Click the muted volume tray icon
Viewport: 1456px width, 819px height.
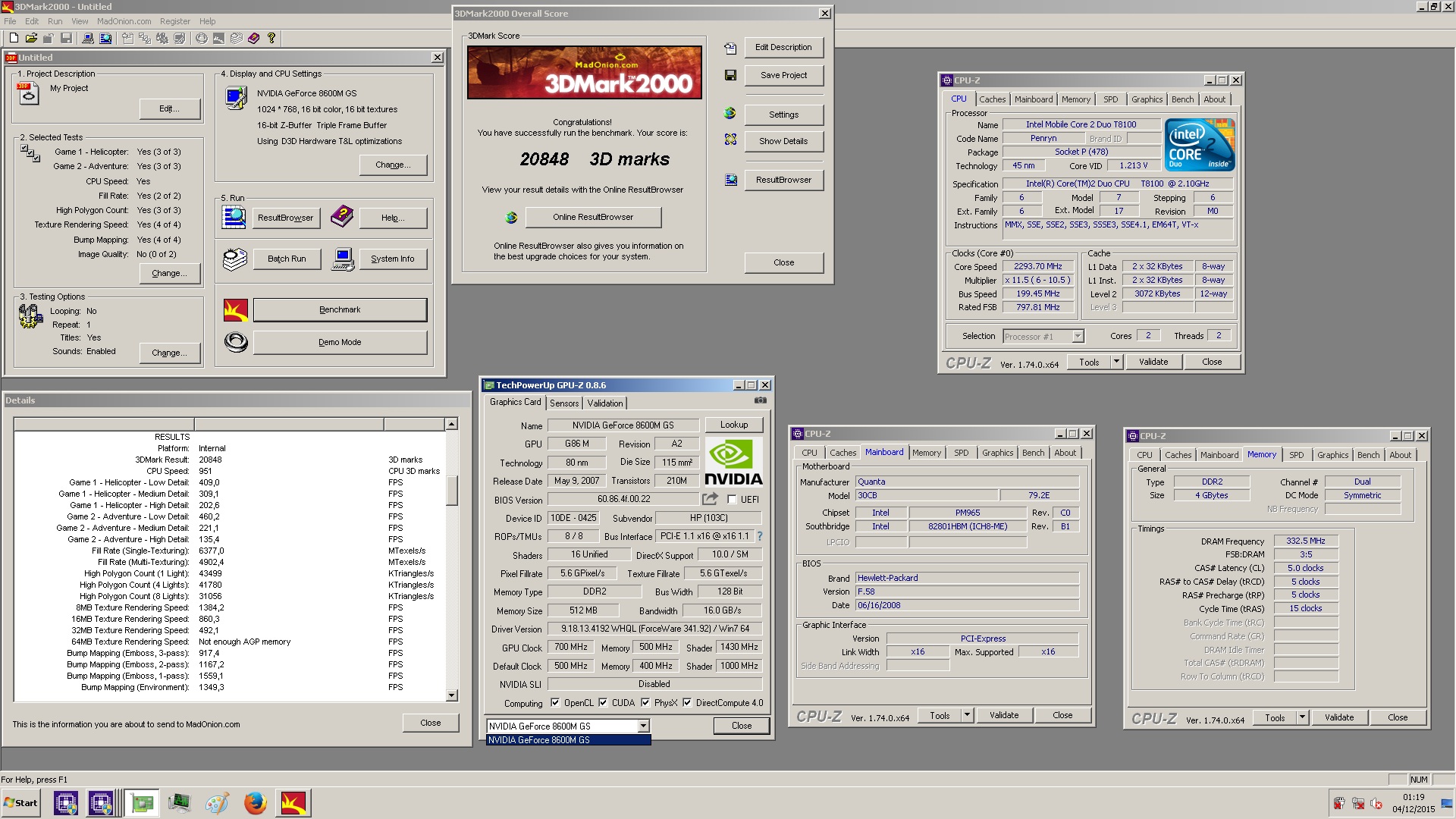coord(1376,803)
